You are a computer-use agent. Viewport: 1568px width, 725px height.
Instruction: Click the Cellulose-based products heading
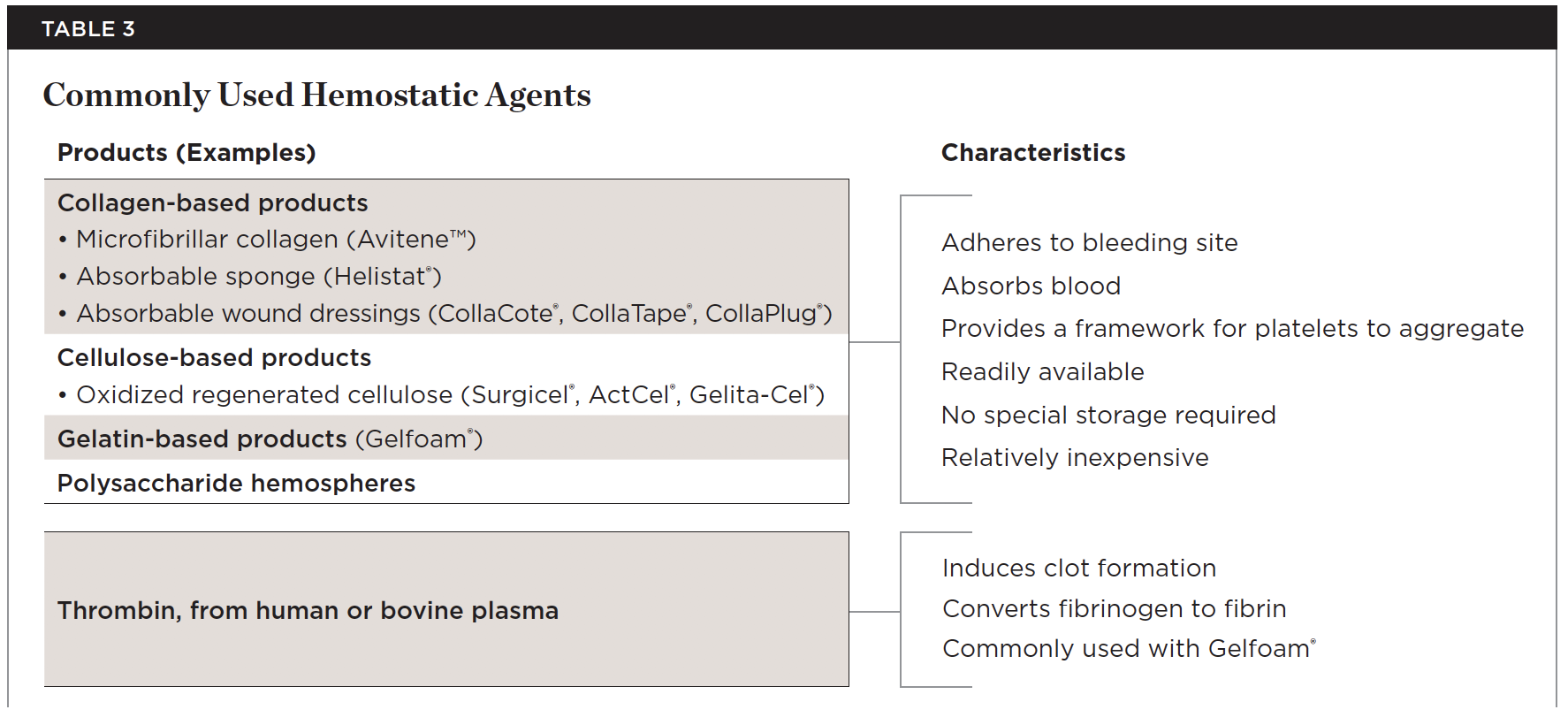[x=214, y=358]
